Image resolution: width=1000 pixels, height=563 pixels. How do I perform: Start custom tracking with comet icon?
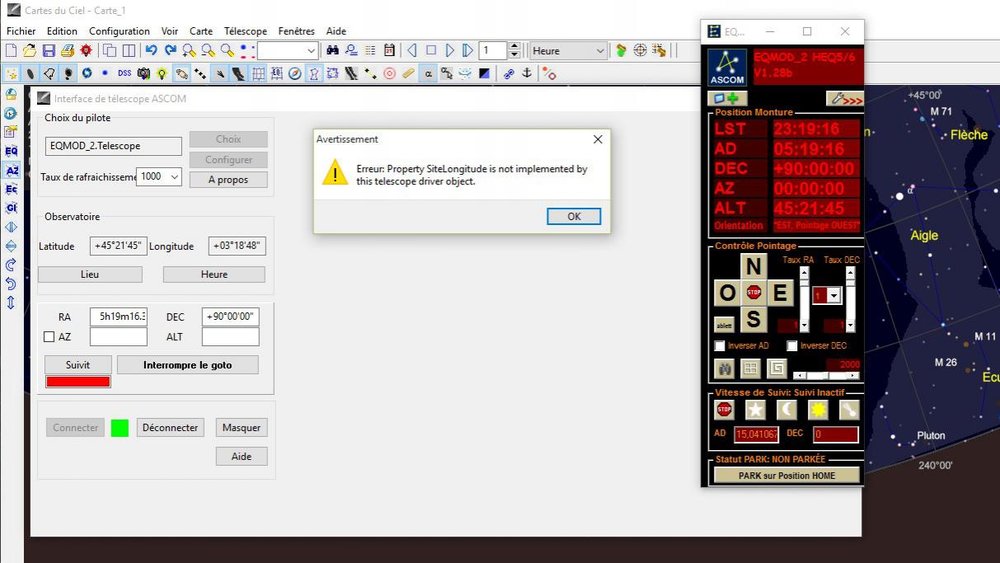point(849,409)
